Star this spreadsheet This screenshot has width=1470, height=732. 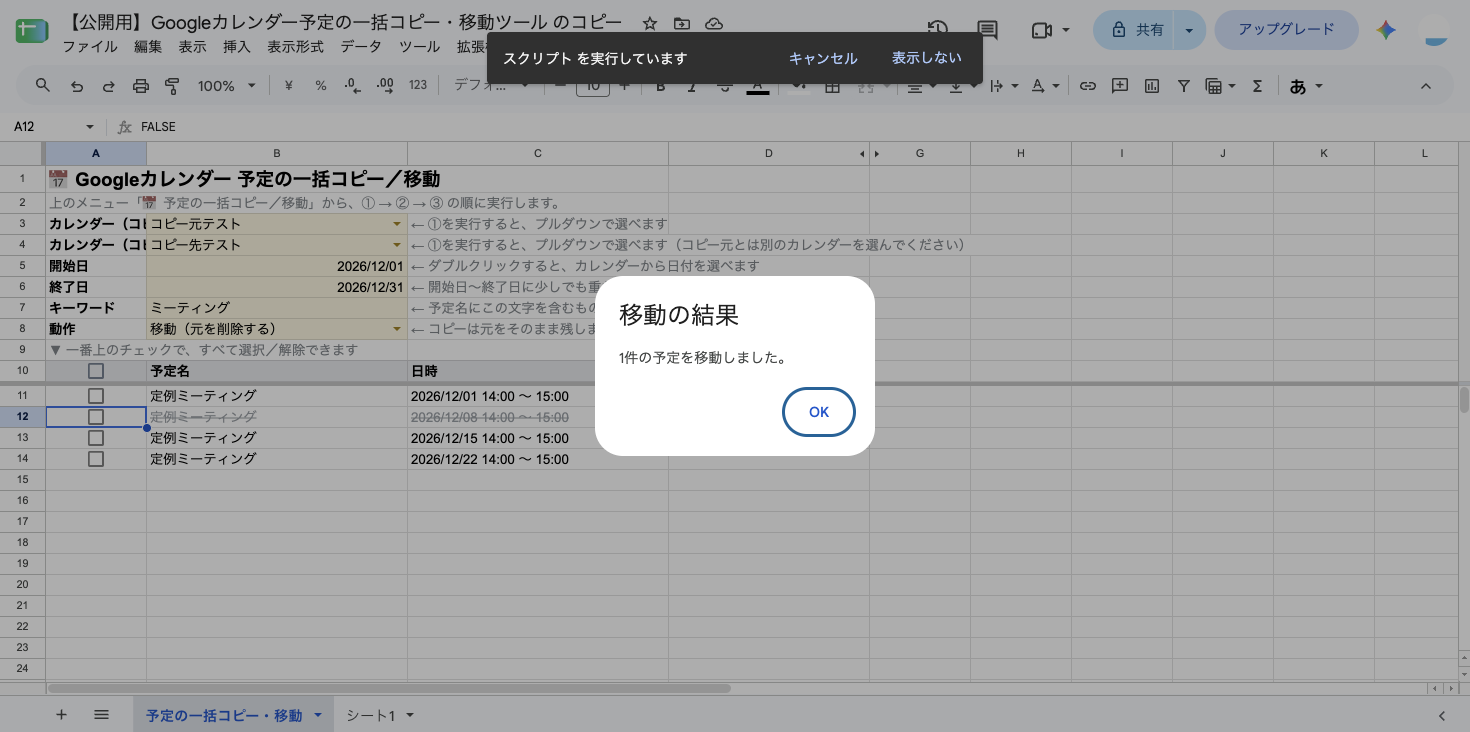coord(650,23)
